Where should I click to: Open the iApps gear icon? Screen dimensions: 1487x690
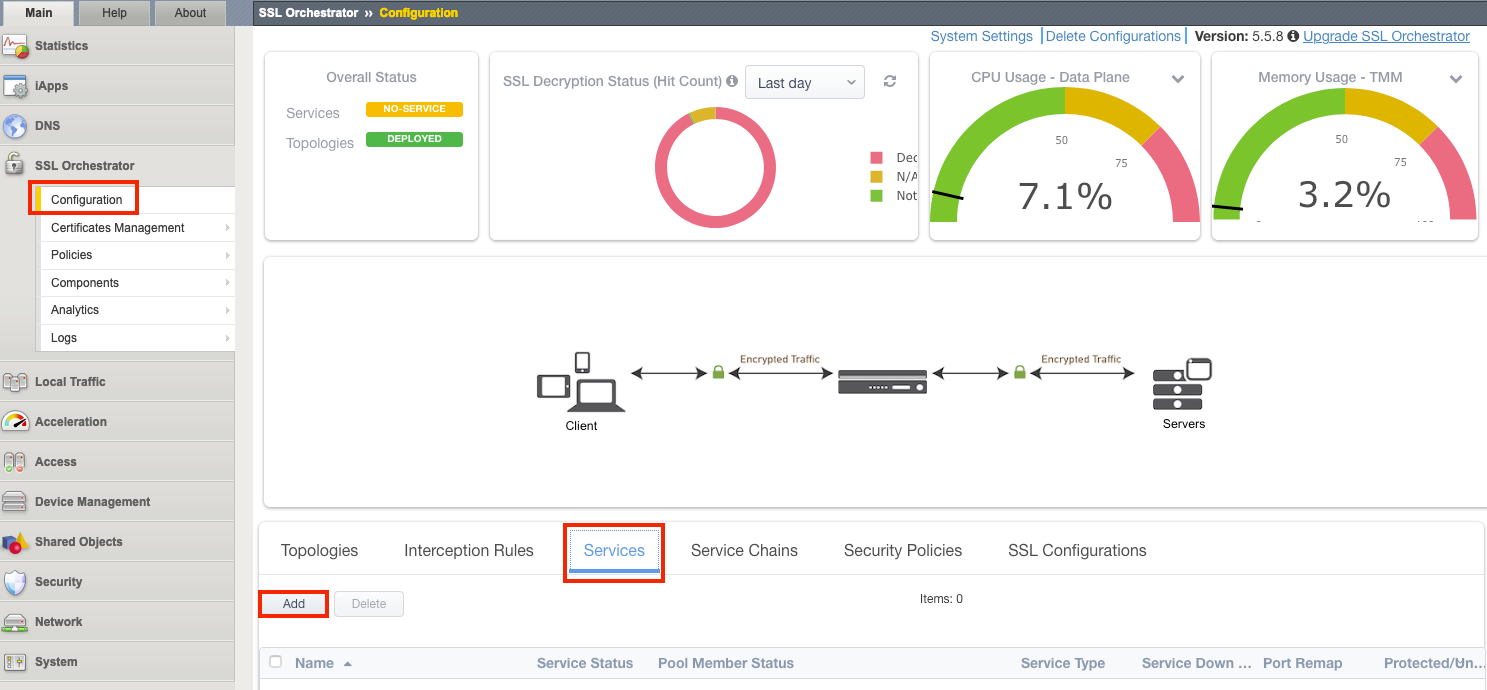pos(15,86)
